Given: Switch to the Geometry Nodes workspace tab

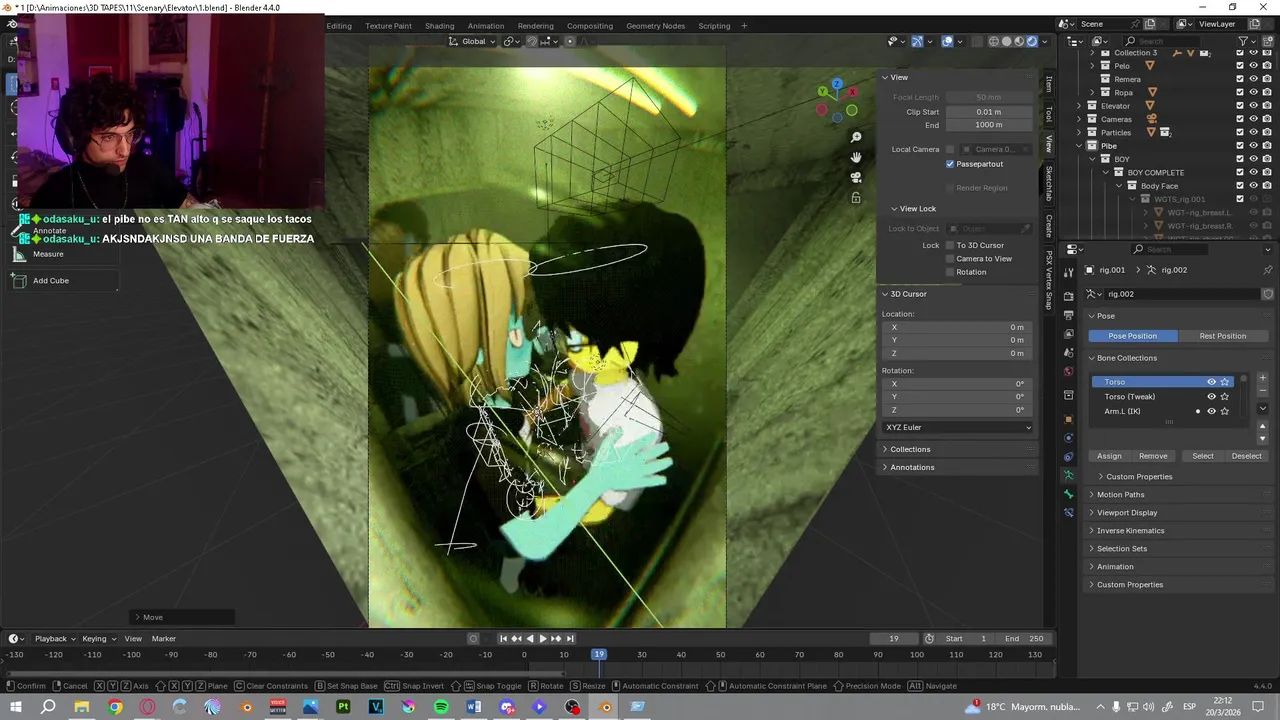Looking at the screenshot, I should [655, 26].
